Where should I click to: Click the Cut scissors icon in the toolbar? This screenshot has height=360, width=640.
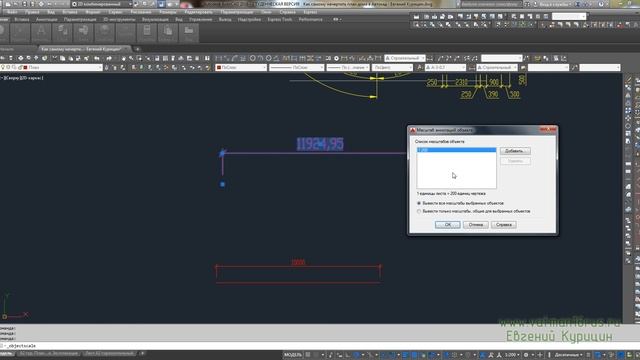pyautogui.click(x=55, y=58)
